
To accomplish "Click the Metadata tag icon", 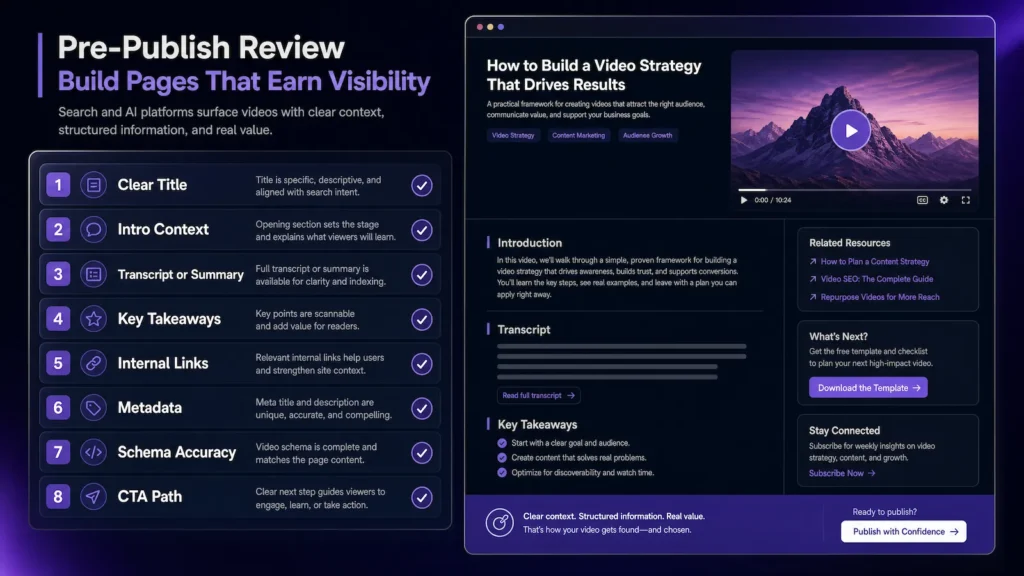I will tap(93, 408).
